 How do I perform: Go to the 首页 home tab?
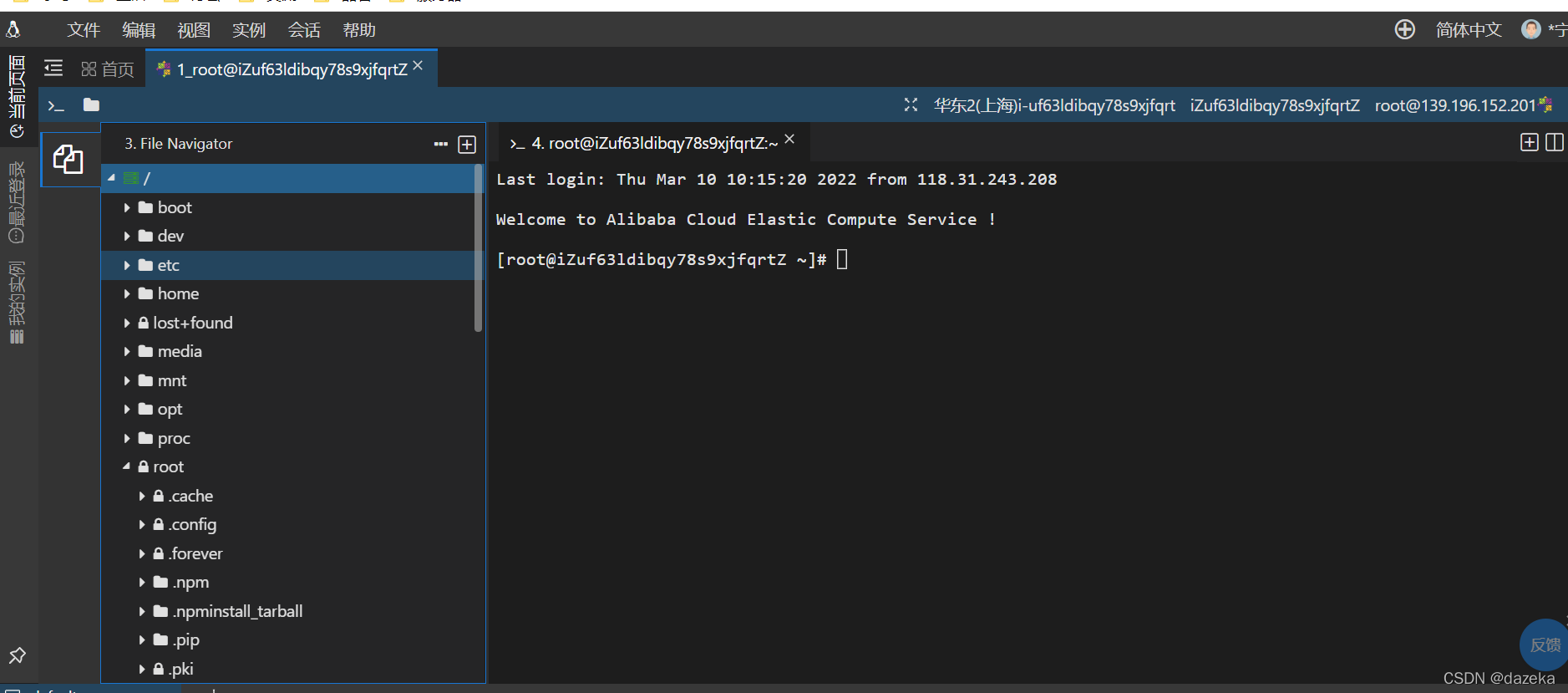point(108,69)
